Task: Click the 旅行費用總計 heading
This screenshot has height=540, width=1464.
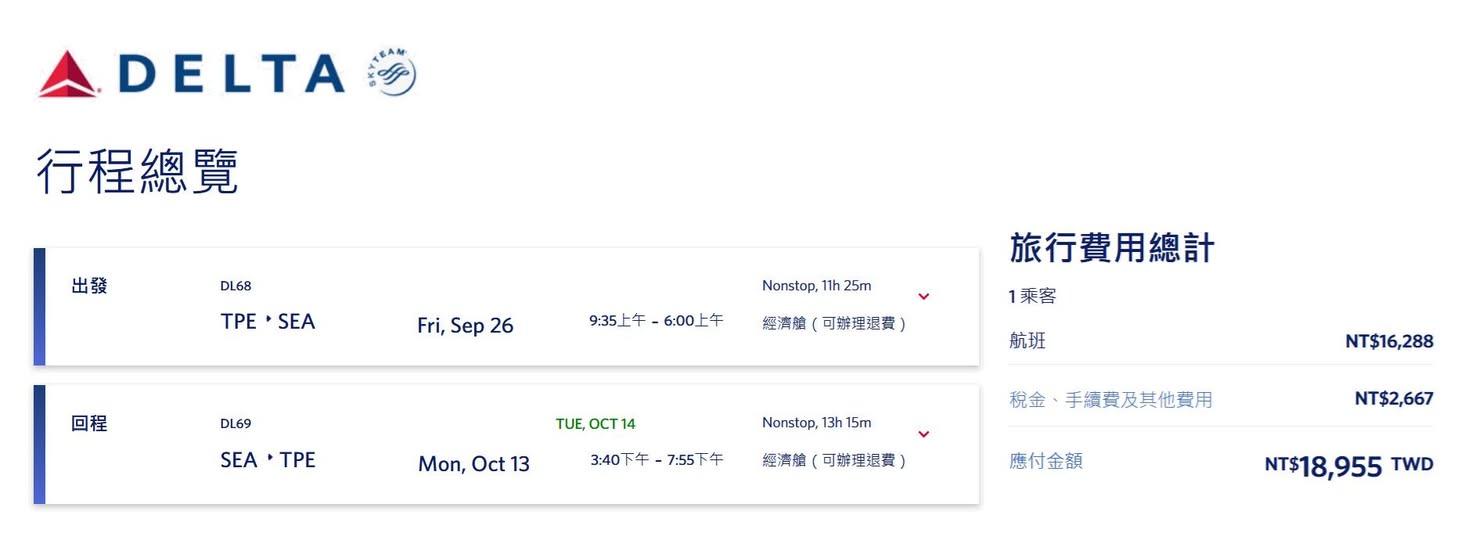Action: coord(1112,248)
